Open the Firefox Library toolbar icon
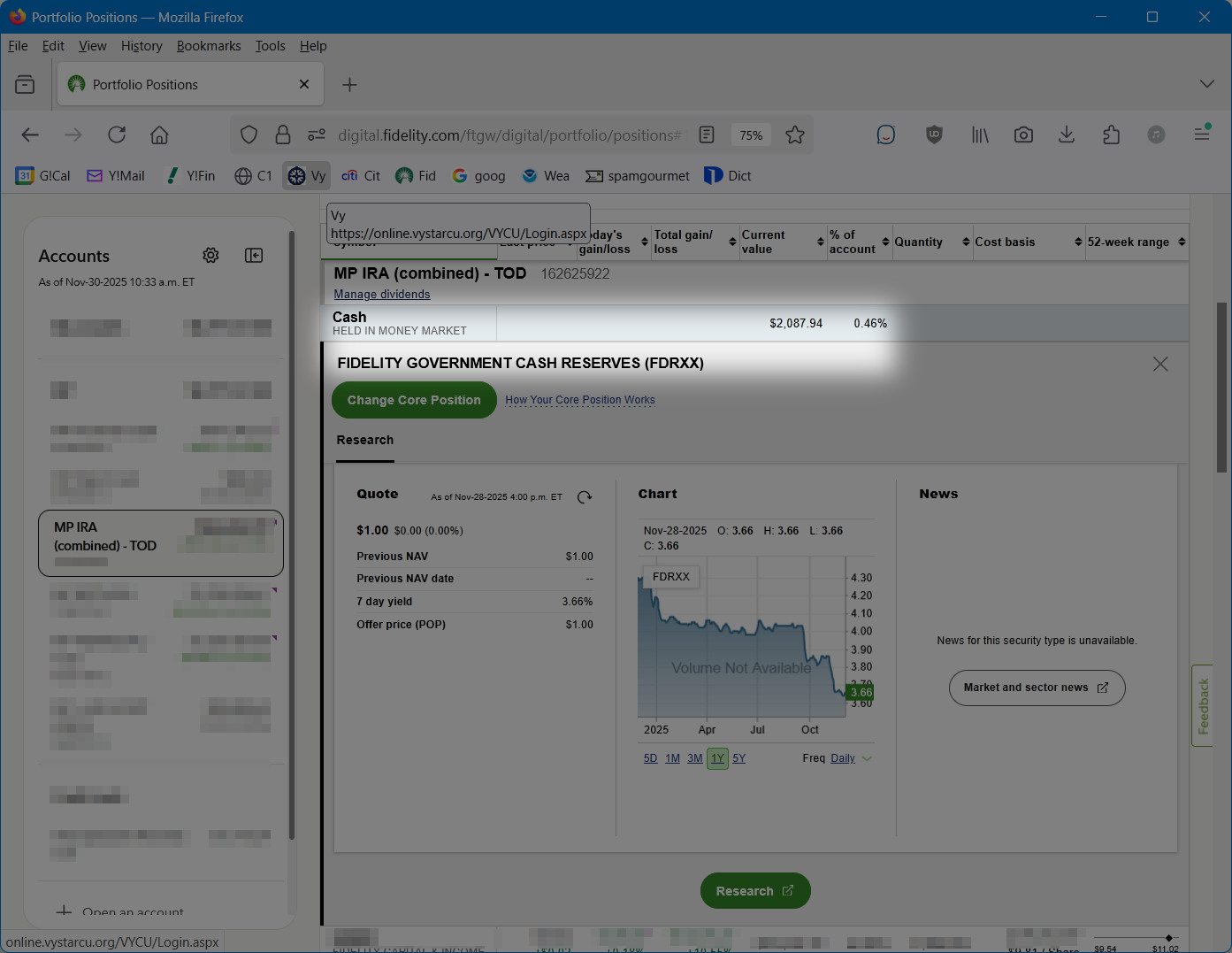Viewport: 1232px width, 953px height. [x=980, y=134]
